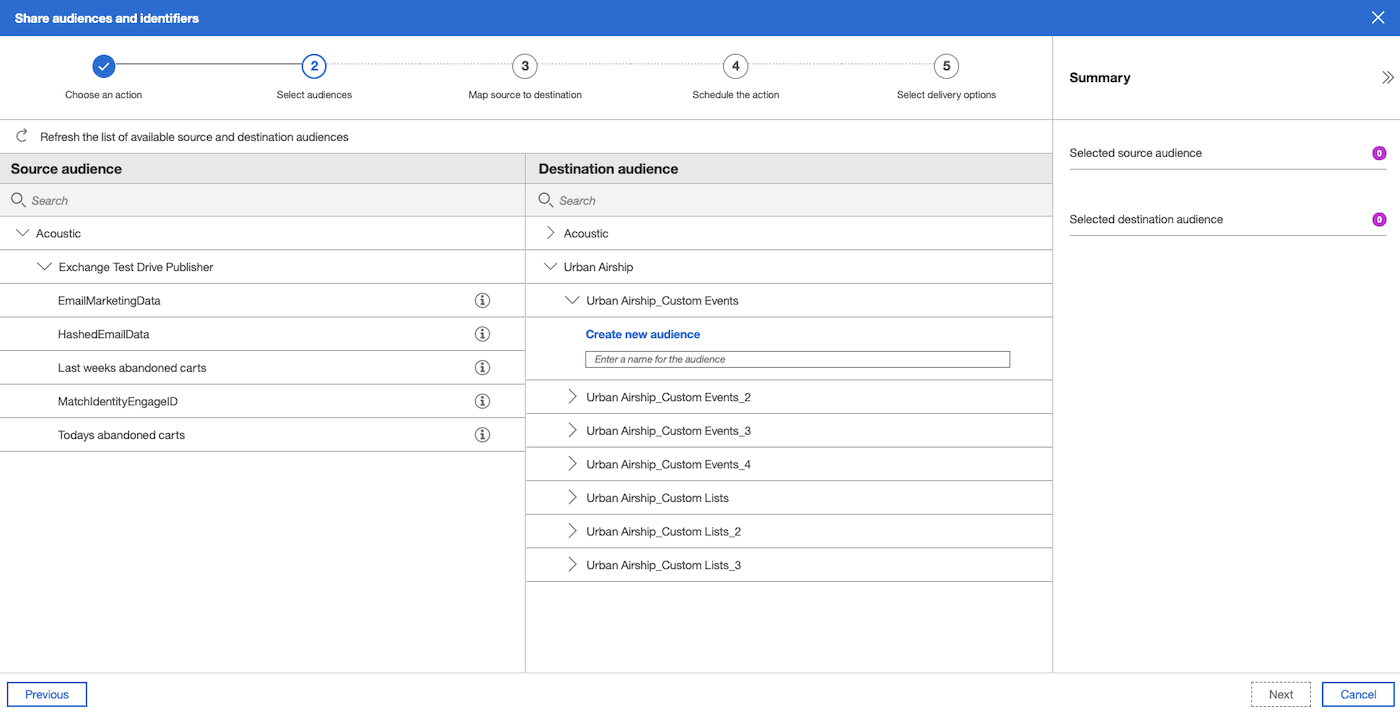1400x712 pixels.
Task: Click info icon for EmailMarketingData
Action: point(482,300)
